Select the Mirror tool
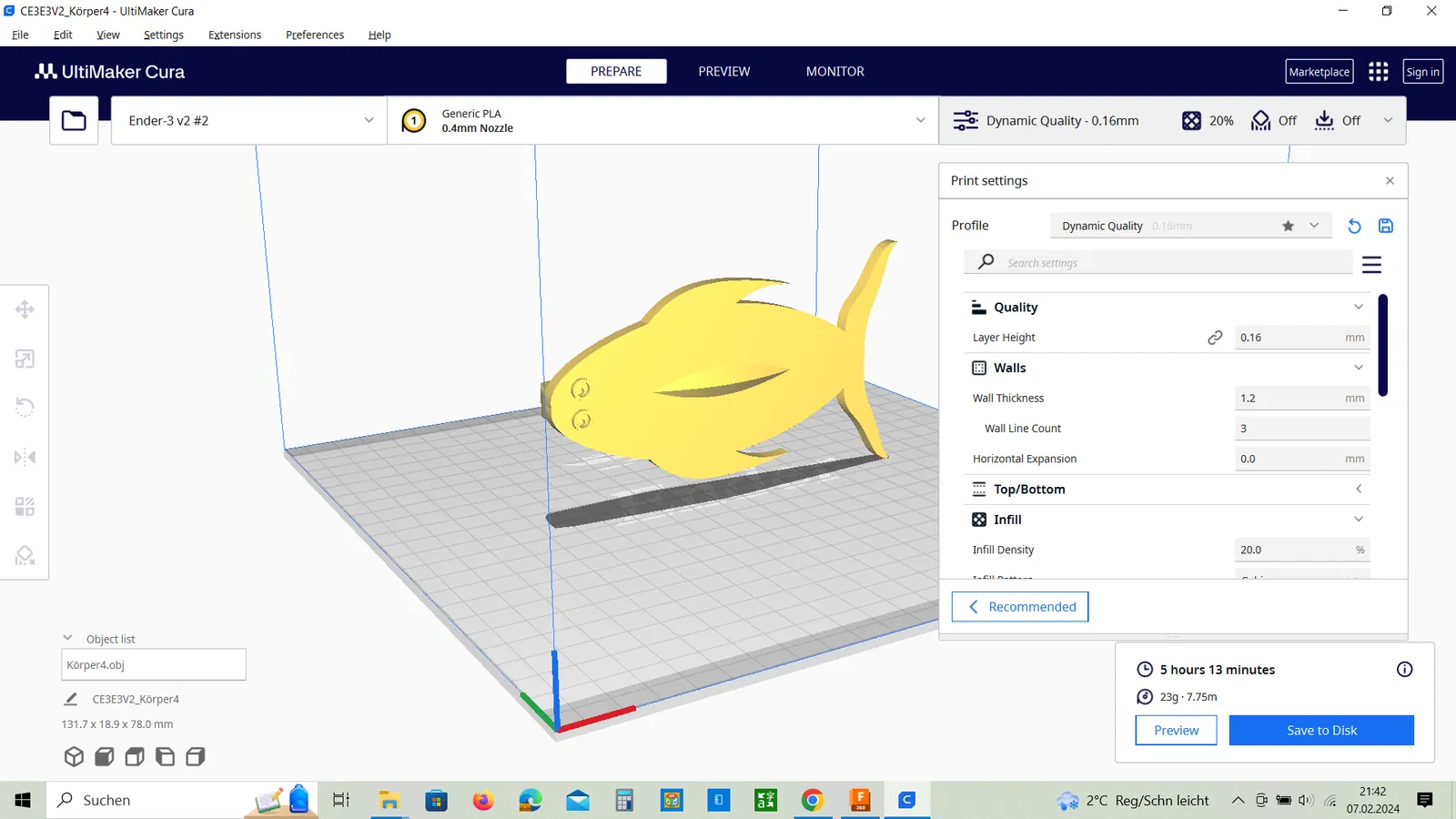The height and width of the screenshot is (819, 1456). (x=25, y=457)
